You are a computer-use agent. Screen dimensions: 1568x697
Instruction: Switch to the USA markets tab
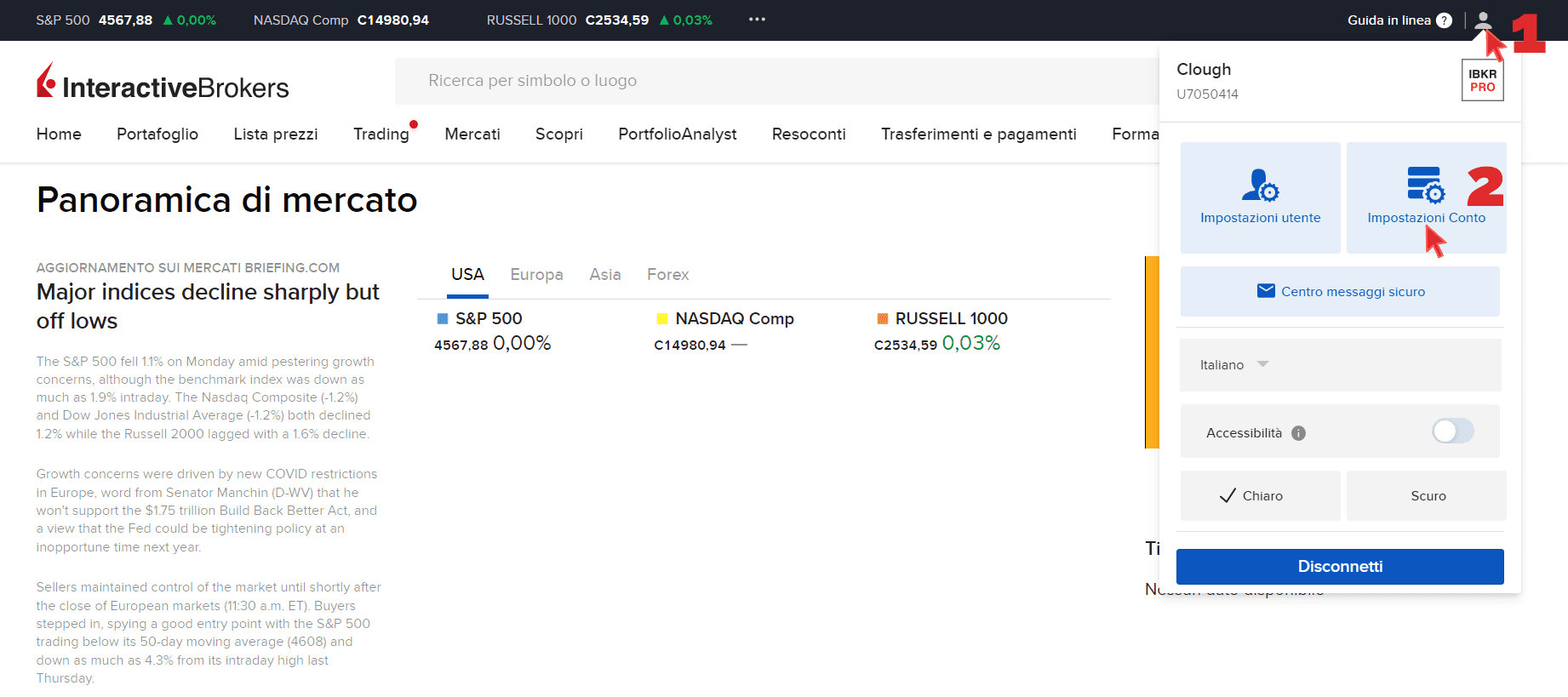tap(467, 275)
